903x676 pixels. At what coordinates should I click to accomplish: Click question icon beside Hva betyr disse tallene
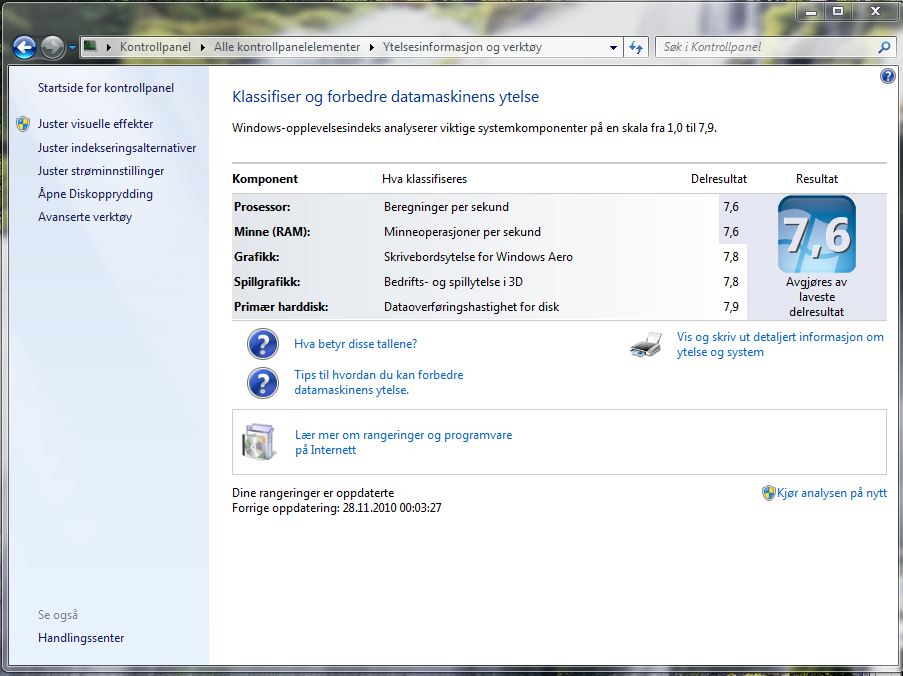[263, 344]
